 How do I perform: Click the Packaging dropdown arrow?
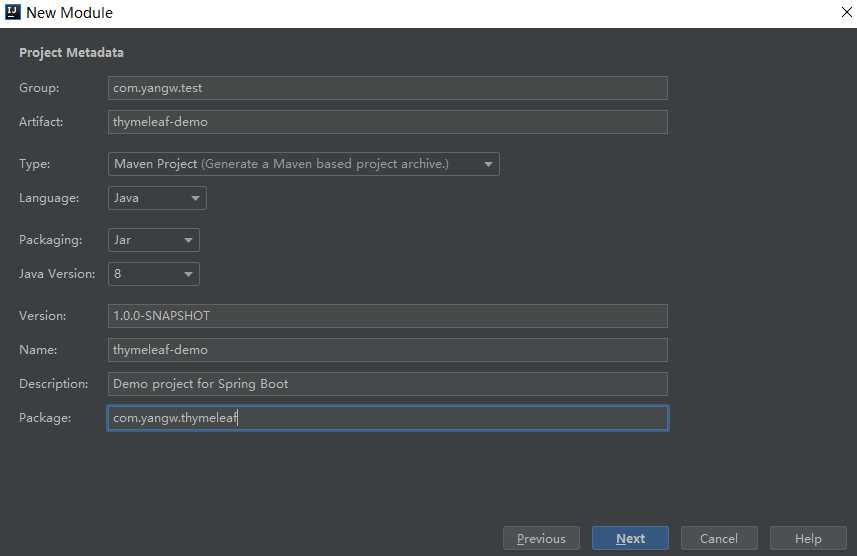(188, 240)
